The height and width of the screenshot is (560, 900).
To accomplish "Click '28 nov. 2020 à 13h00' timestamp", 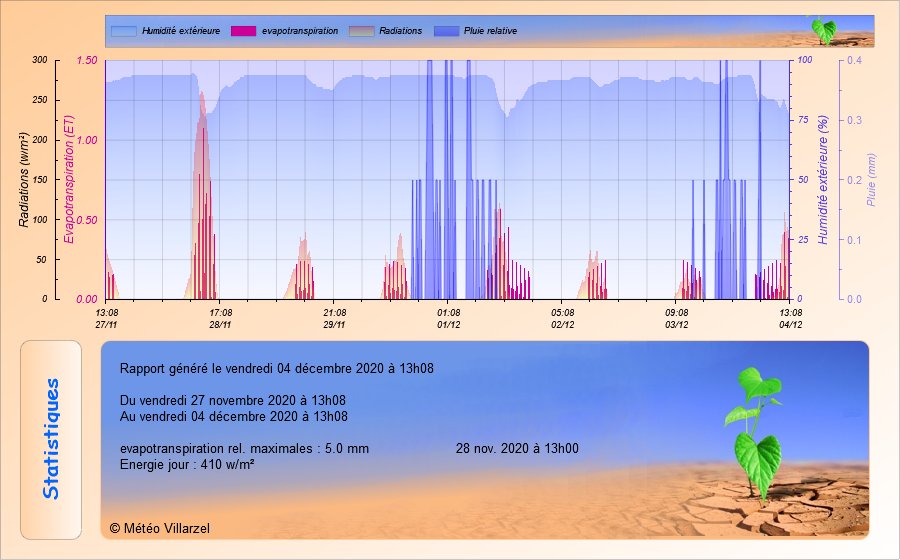I will click(517, 449).
